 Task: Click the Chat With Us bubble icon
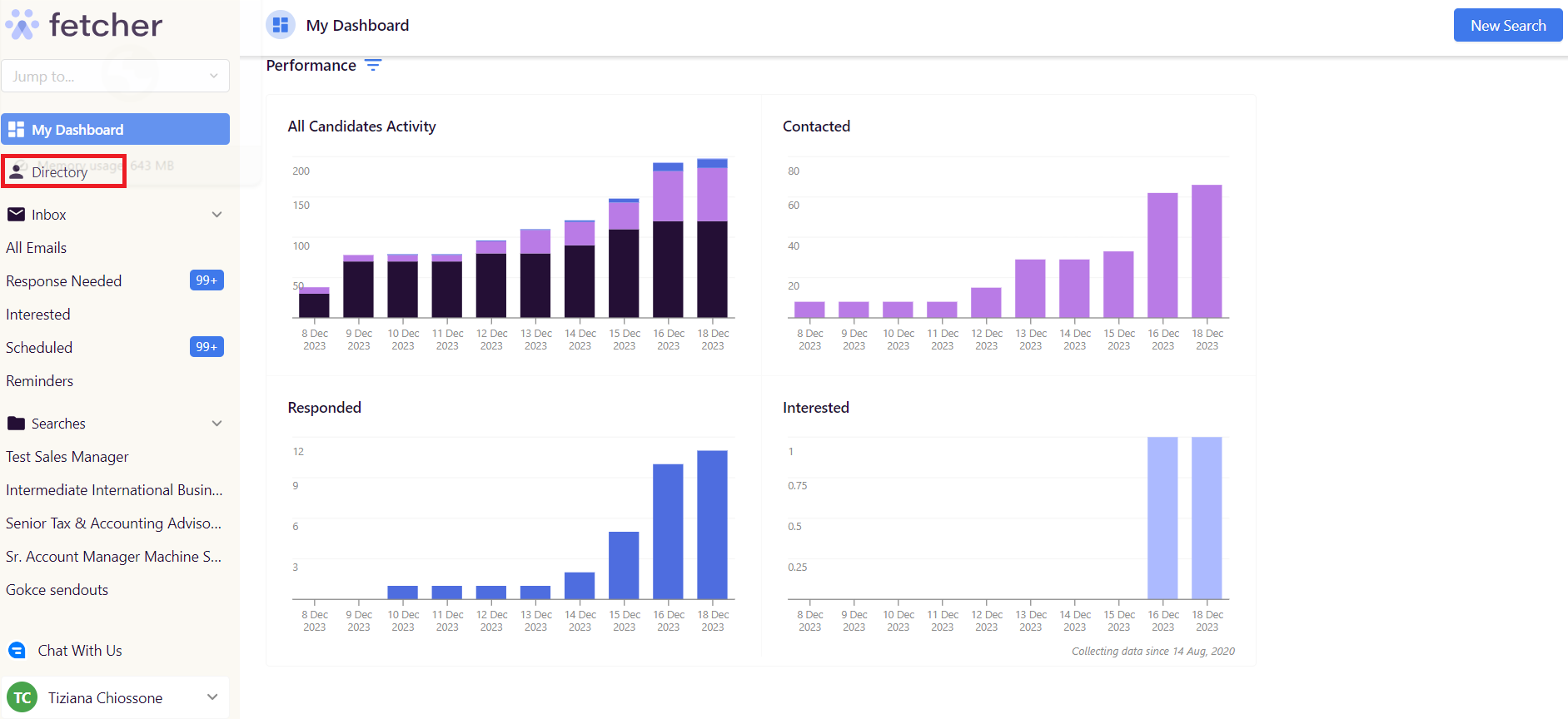17,651
